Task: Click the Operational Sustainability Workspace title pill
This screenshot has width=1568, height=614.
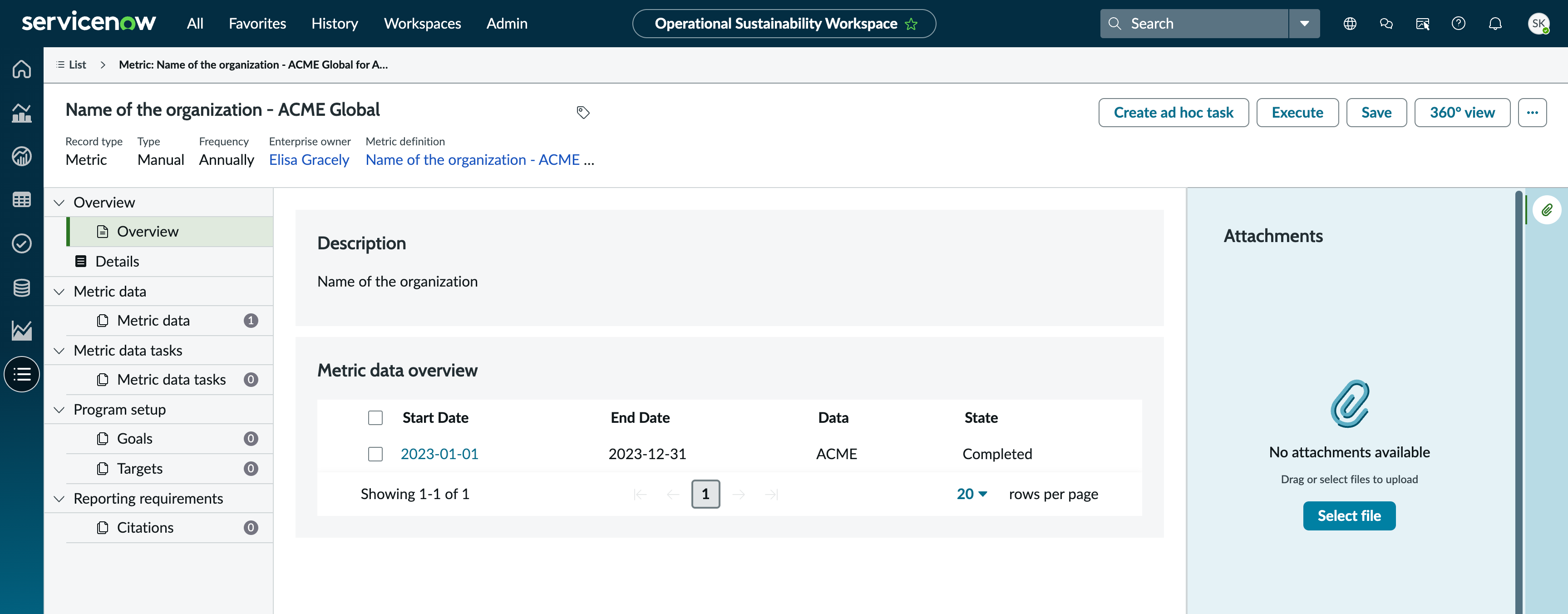Action: pos(784,24)
